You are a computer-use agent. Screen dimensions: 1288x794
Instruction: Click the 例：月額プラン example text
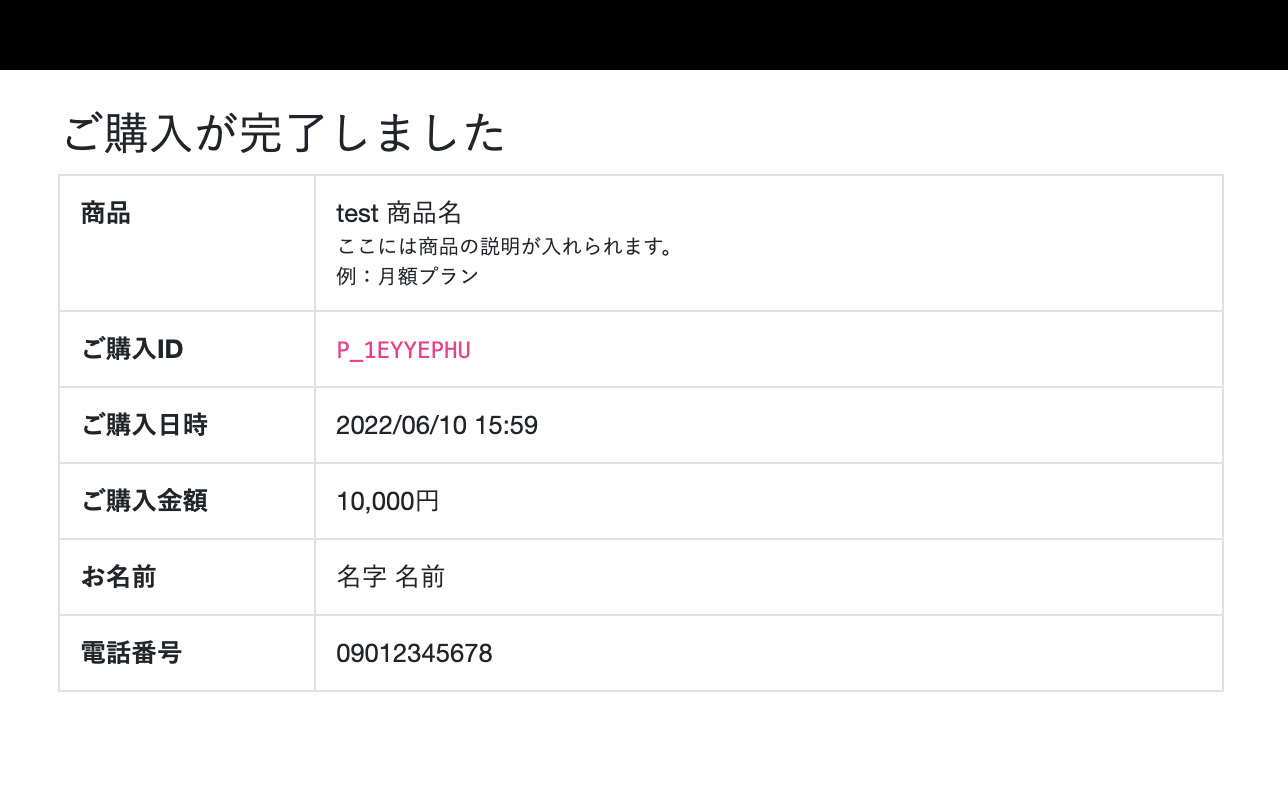pyautogui.click(x=408, y=277)
